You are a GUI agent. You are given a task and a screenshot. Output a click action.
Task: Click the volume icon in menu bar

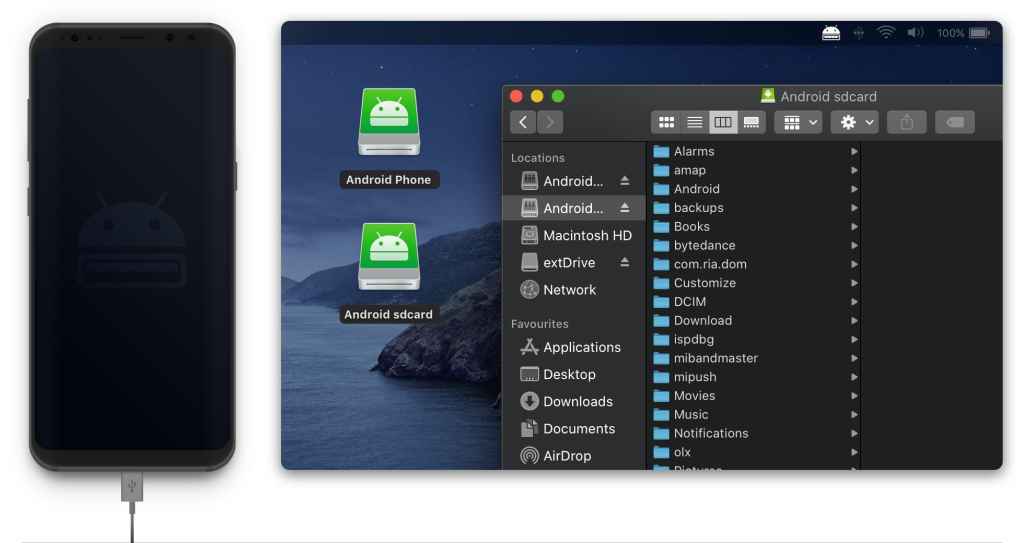[x=915, y=33]
